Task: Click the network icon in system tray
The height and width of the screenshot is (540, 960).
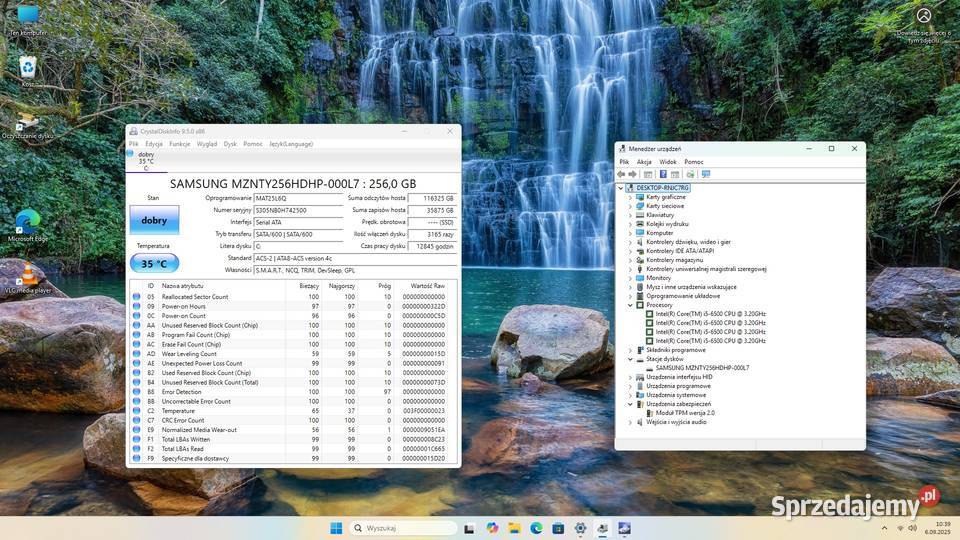Action: pyautogui.click(x=900, y=528)
